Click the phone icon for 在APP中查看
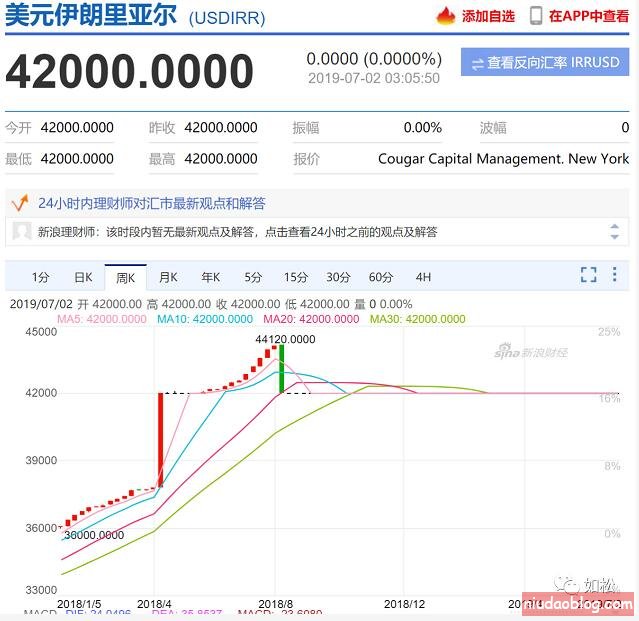 536,16
